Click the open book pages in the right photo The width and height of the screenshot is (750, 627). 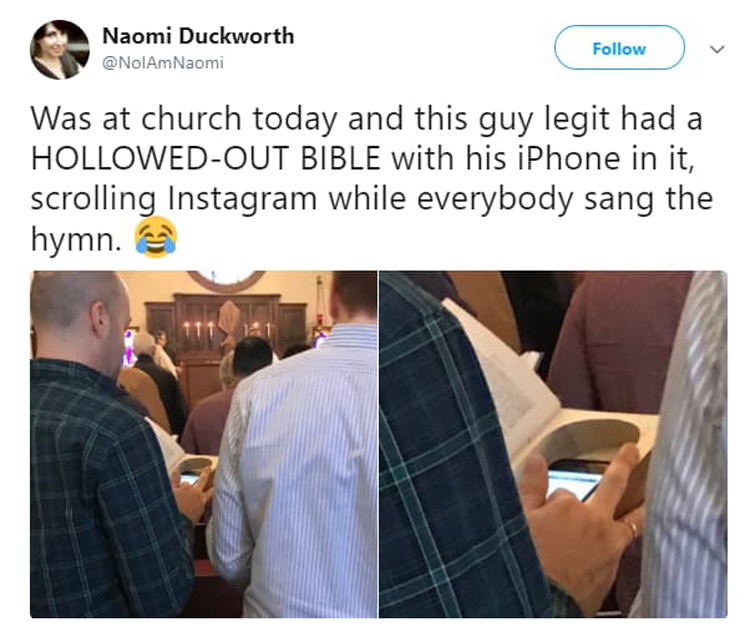pos(502,378)
